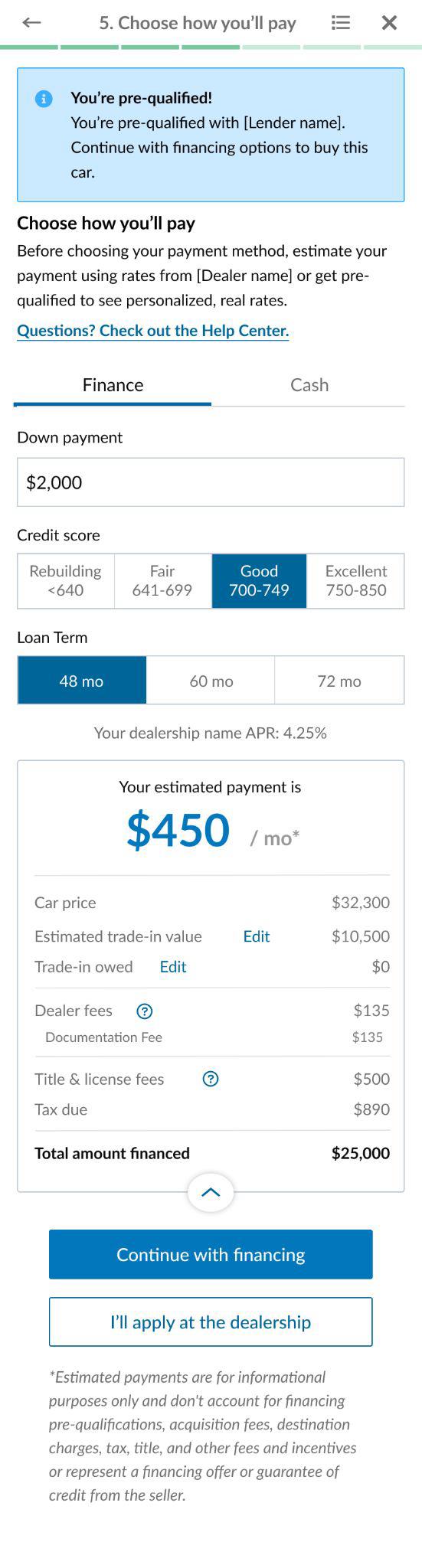Click the info icon in pre-qualified banner

[x=44, y=99]
